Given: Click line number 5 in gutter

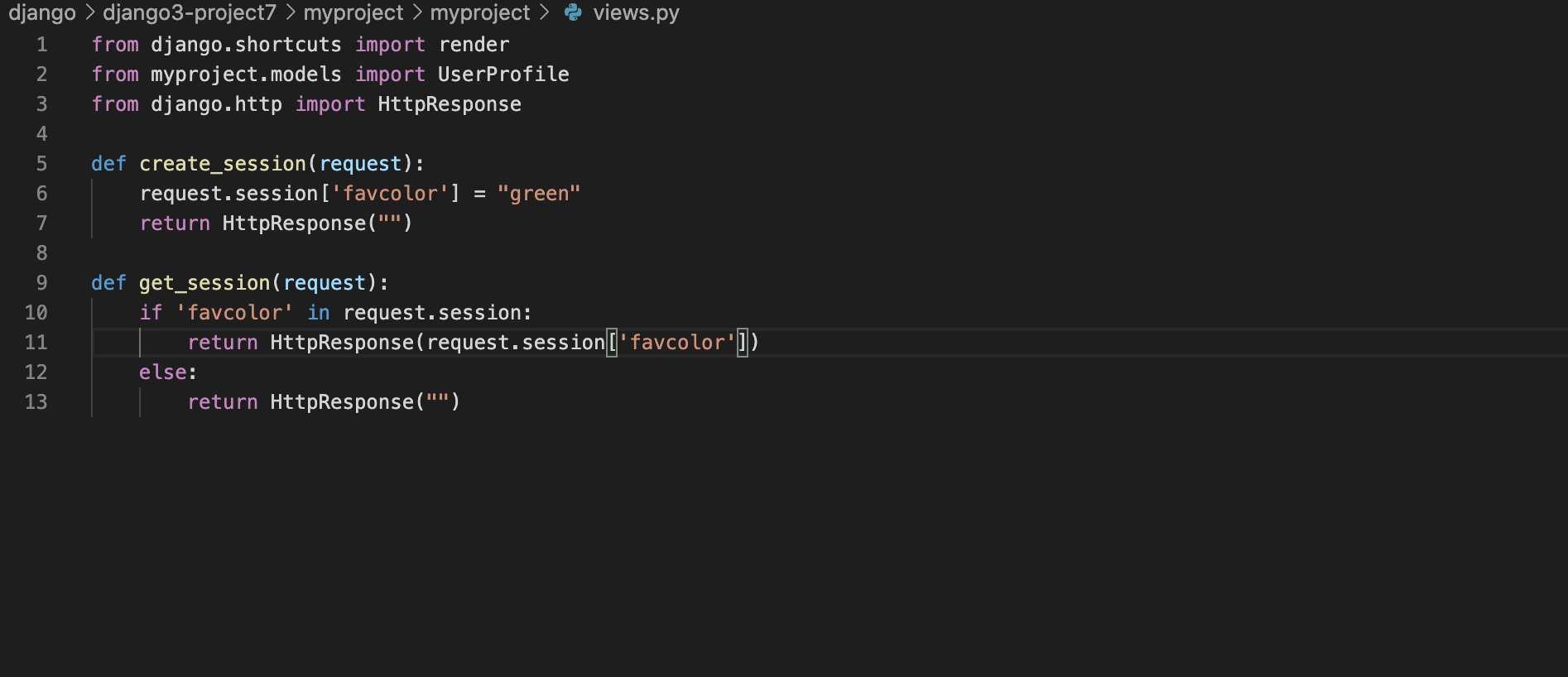Looking at the screenshot, I should coord(42,163).
